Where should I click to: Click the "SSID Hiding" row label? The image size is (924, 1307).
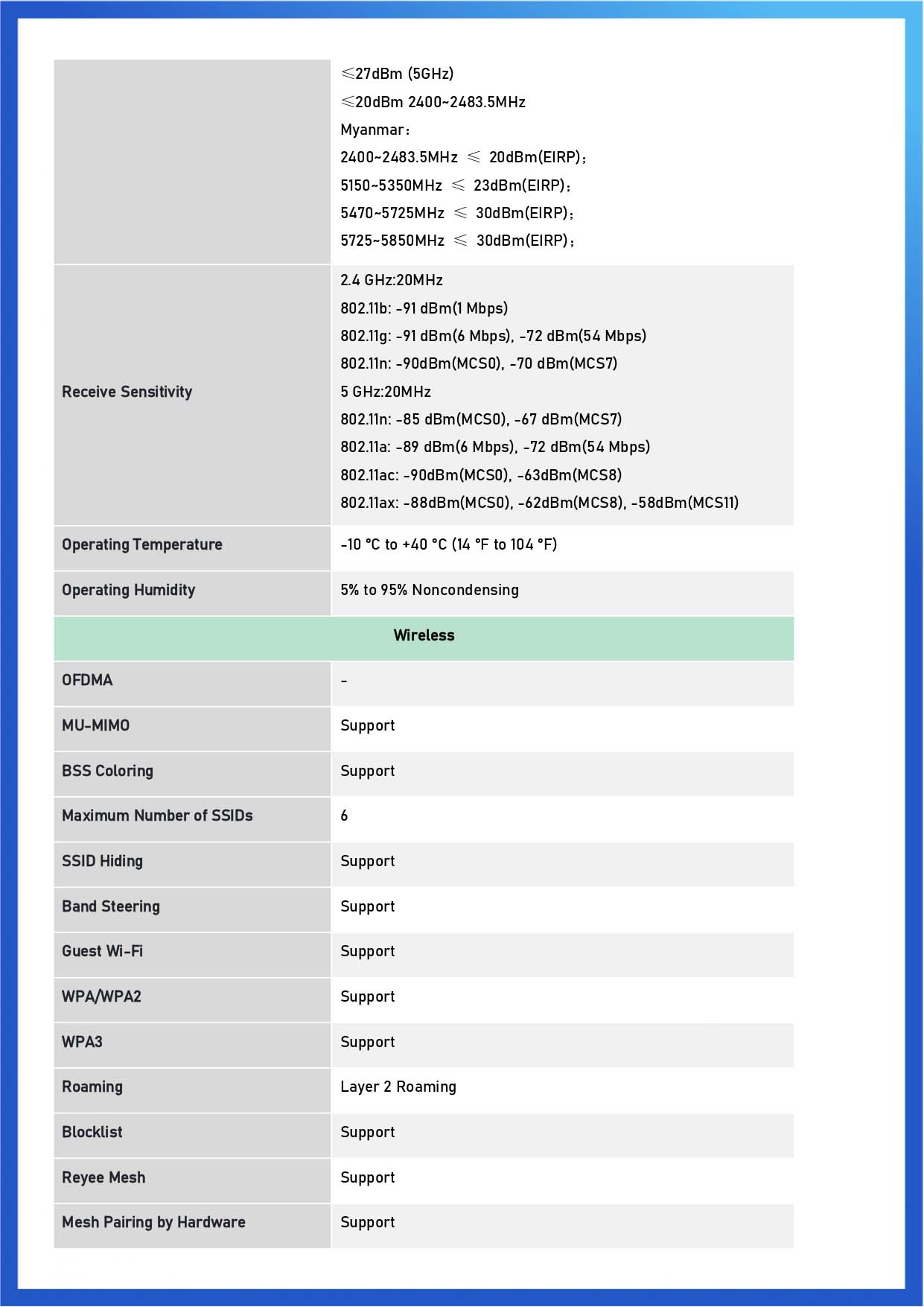pyautogui.click(x=102, y=861)
